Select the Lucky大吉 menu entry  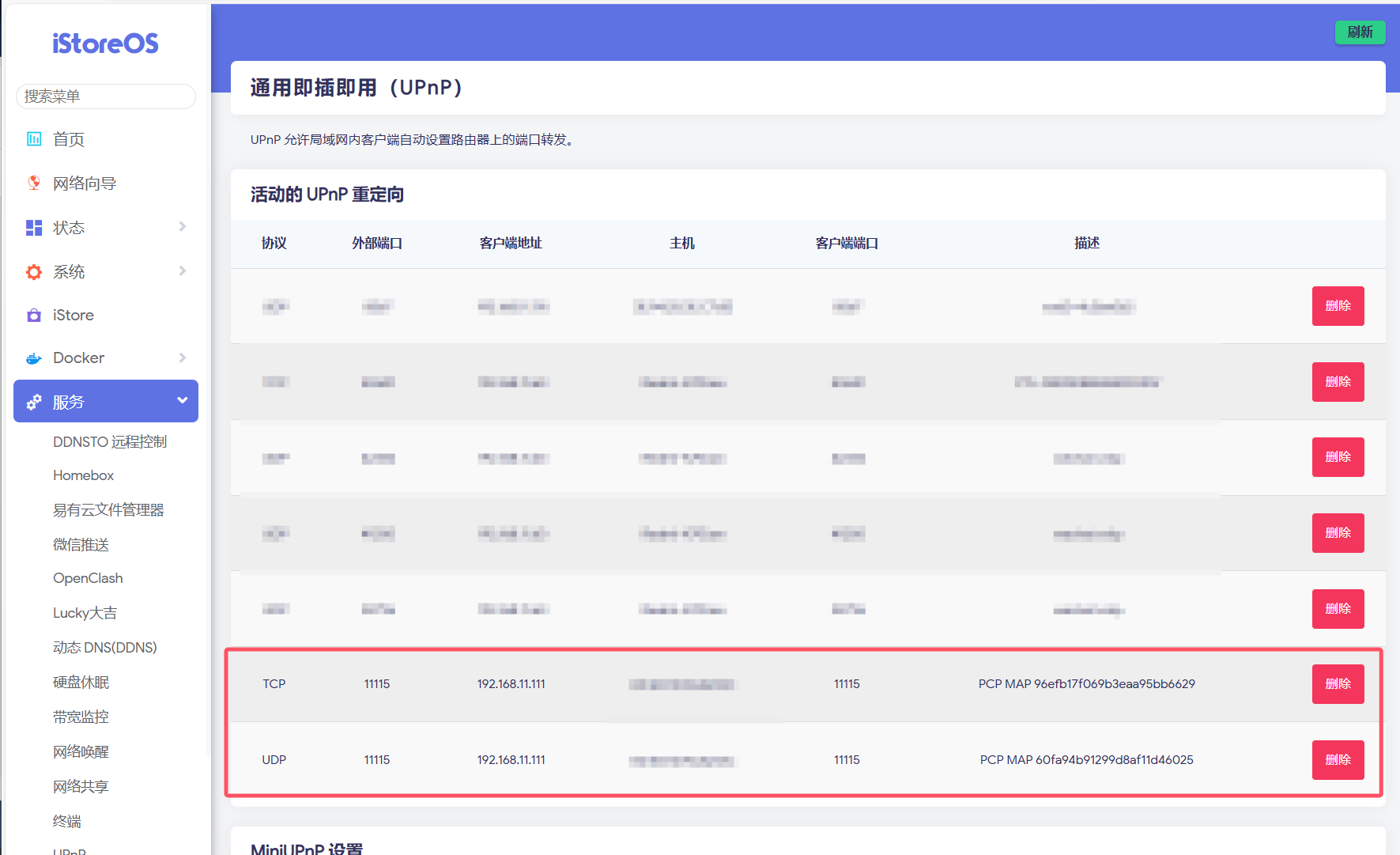(85, 613)
